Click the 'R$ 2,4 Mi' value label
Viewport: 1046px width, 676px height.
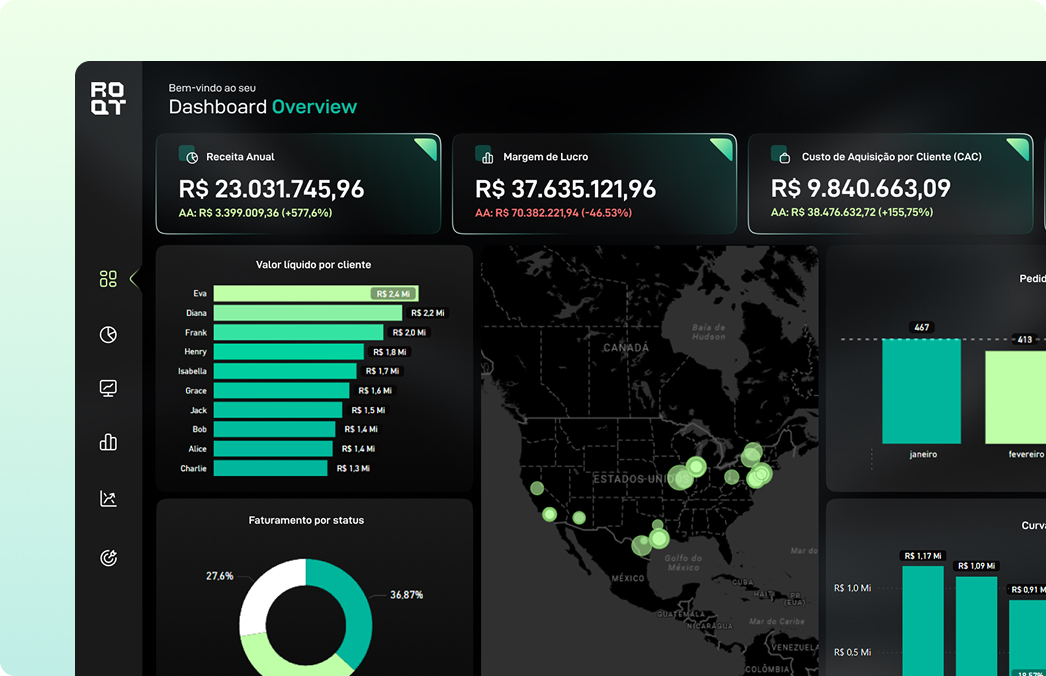click(x=393, y=294)
